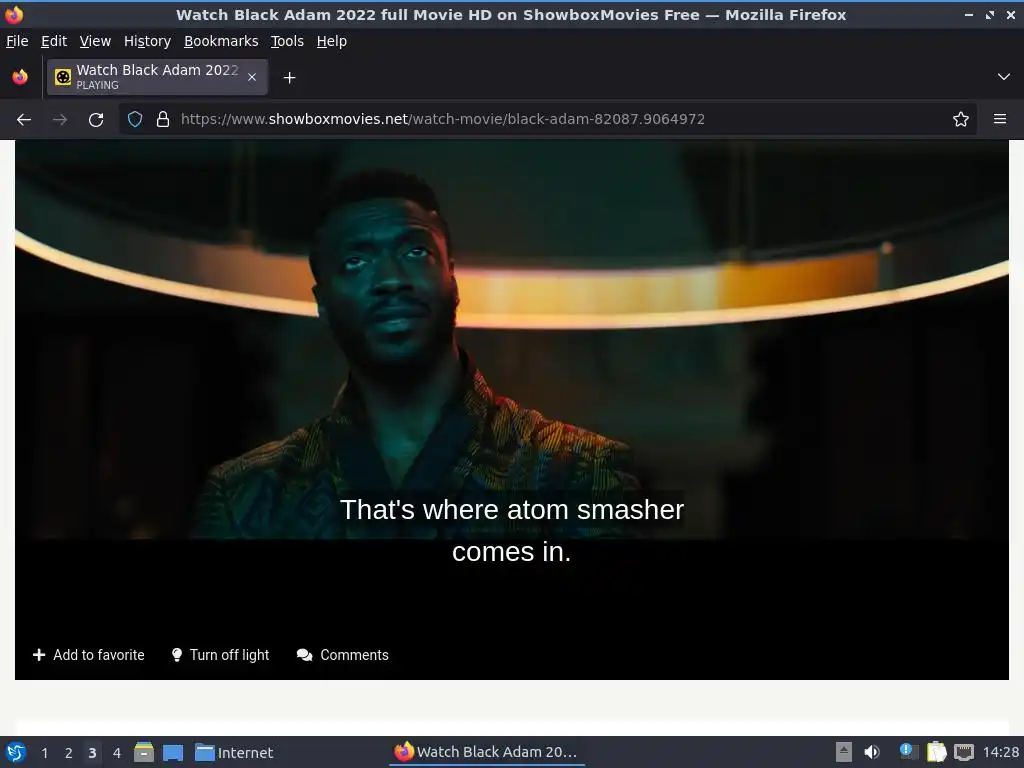Reload the current page
The width and height of the screenshot is (1024, 768).
[96, 120]
